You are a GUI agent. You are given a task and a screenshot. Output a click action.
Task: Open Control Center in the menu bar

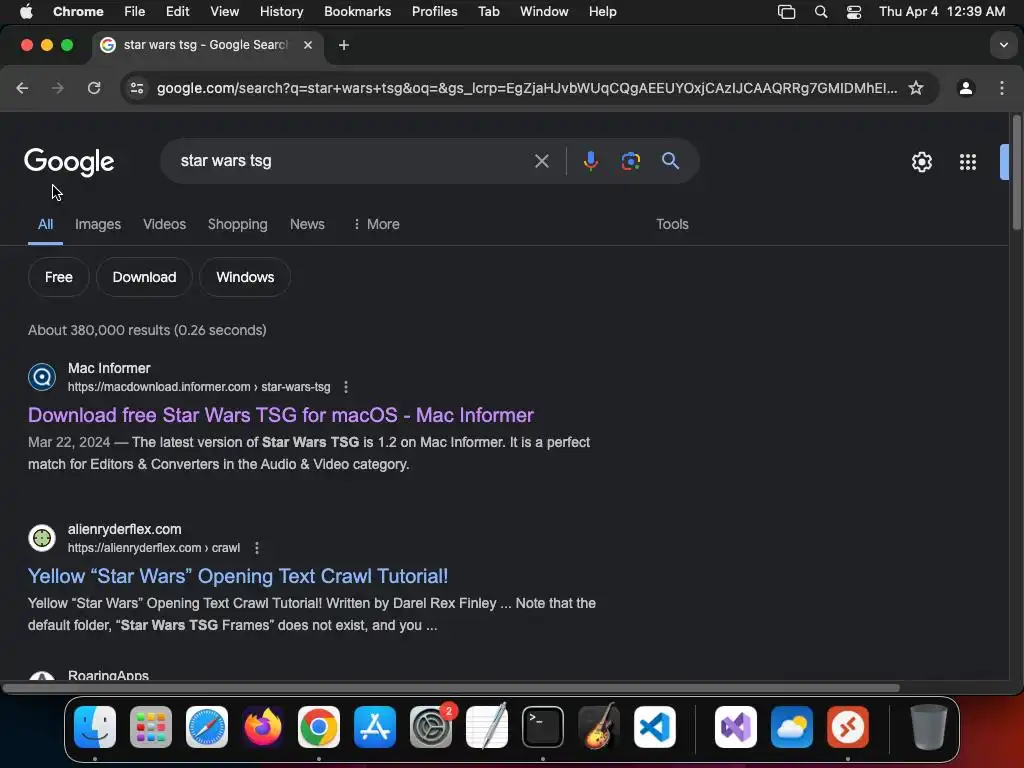(x=854, y=12)
